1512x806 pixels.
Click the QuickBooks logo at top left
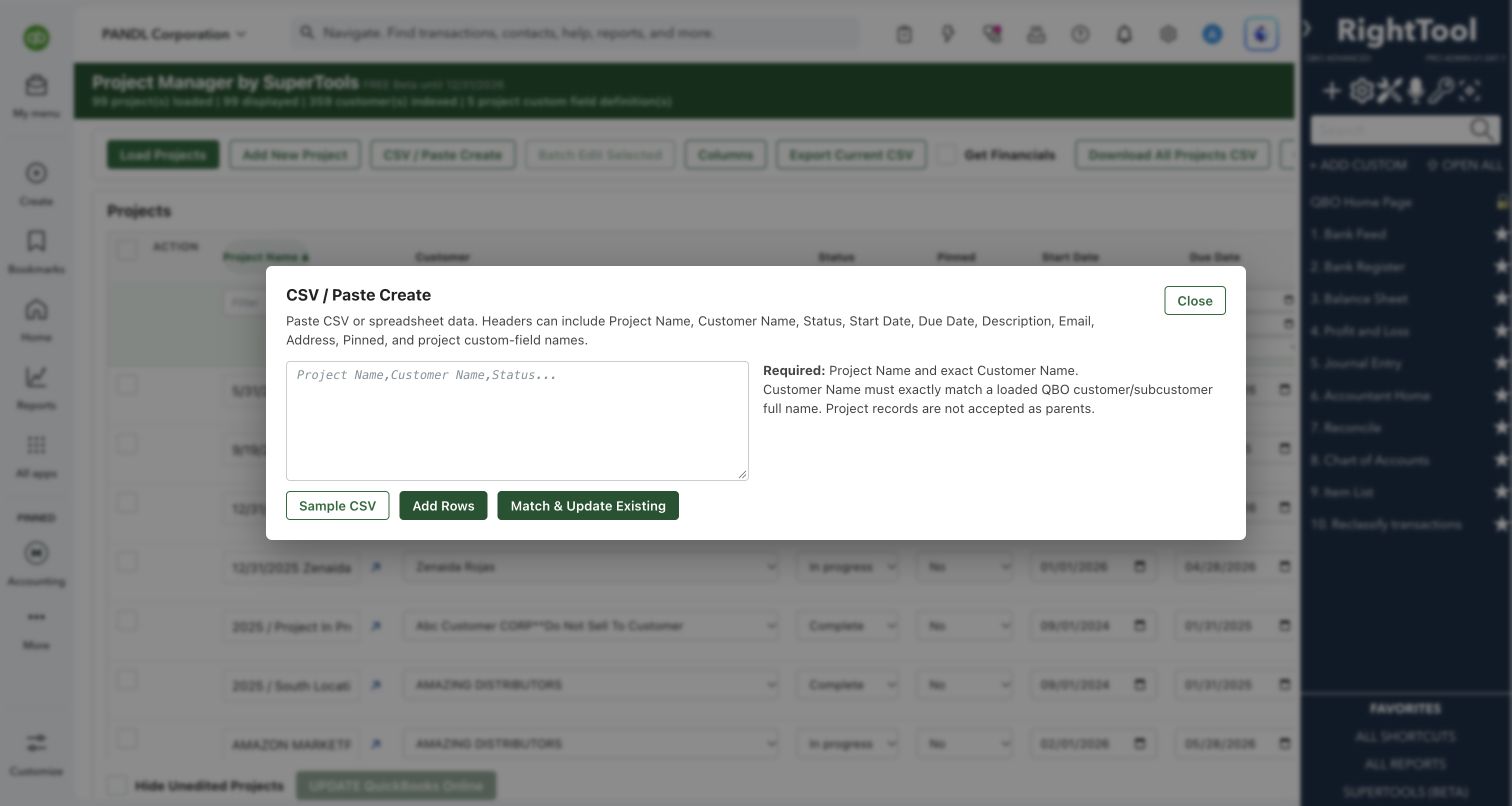coord(37,38)
